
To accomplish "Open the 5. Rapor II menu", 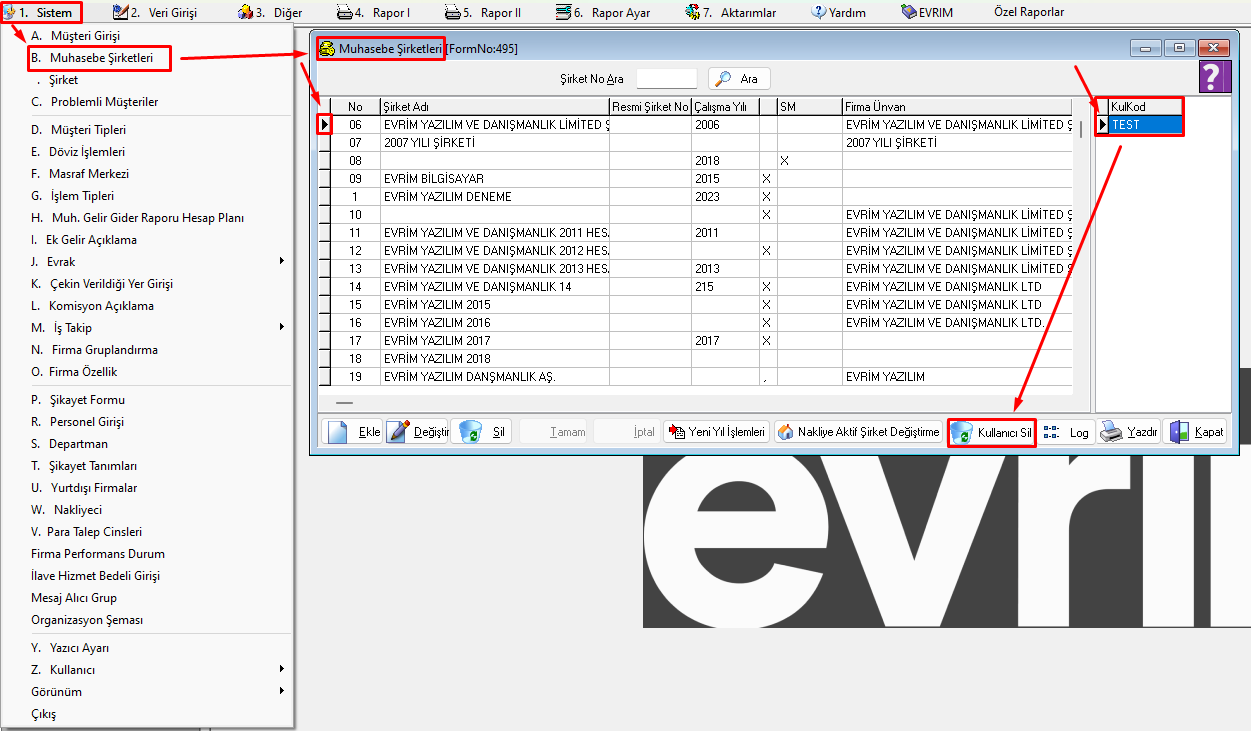I will click(483, 13).
